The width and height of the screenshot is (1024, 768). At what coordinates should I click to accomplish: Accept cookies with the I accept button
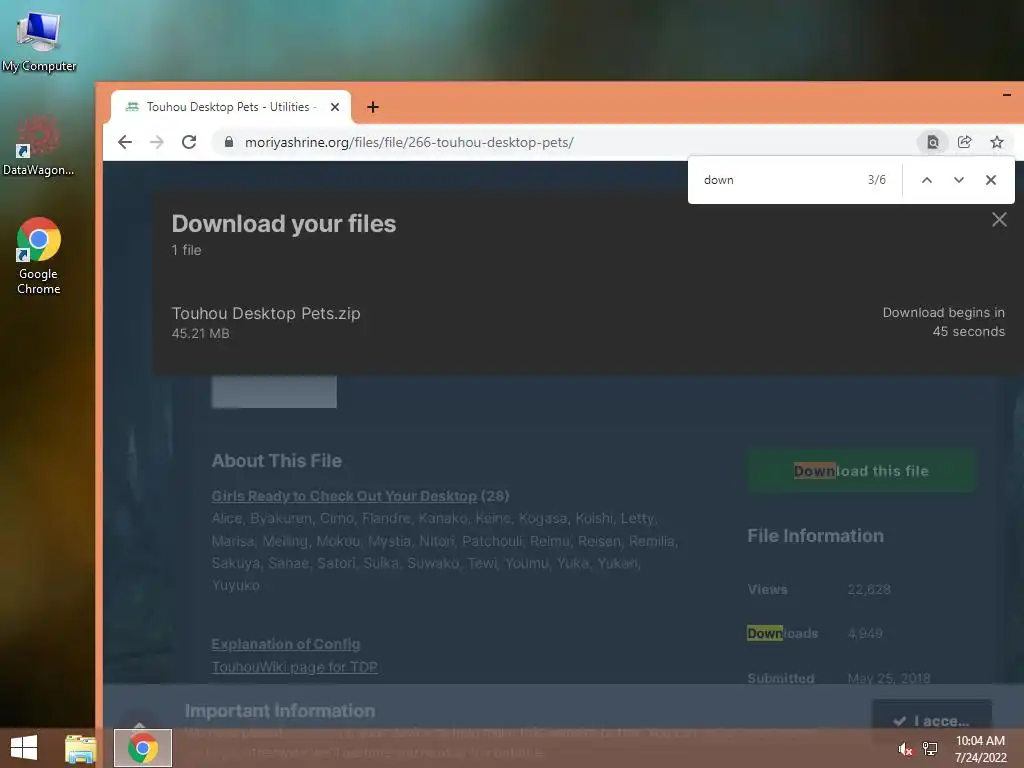[x=931, y=720]
